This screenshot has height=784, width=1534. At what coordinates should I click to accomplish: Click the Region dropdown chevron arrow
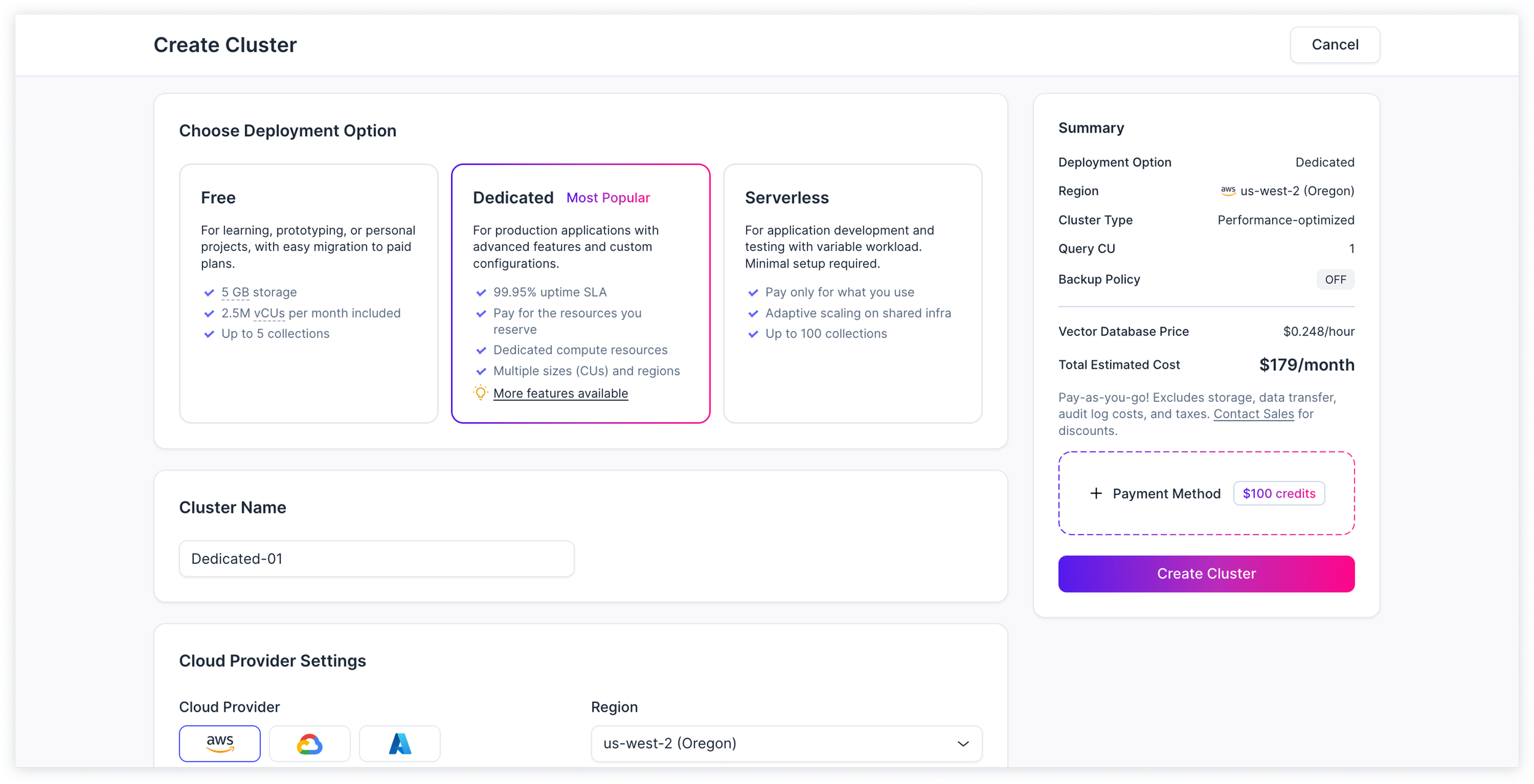click(x=963, y=744)
